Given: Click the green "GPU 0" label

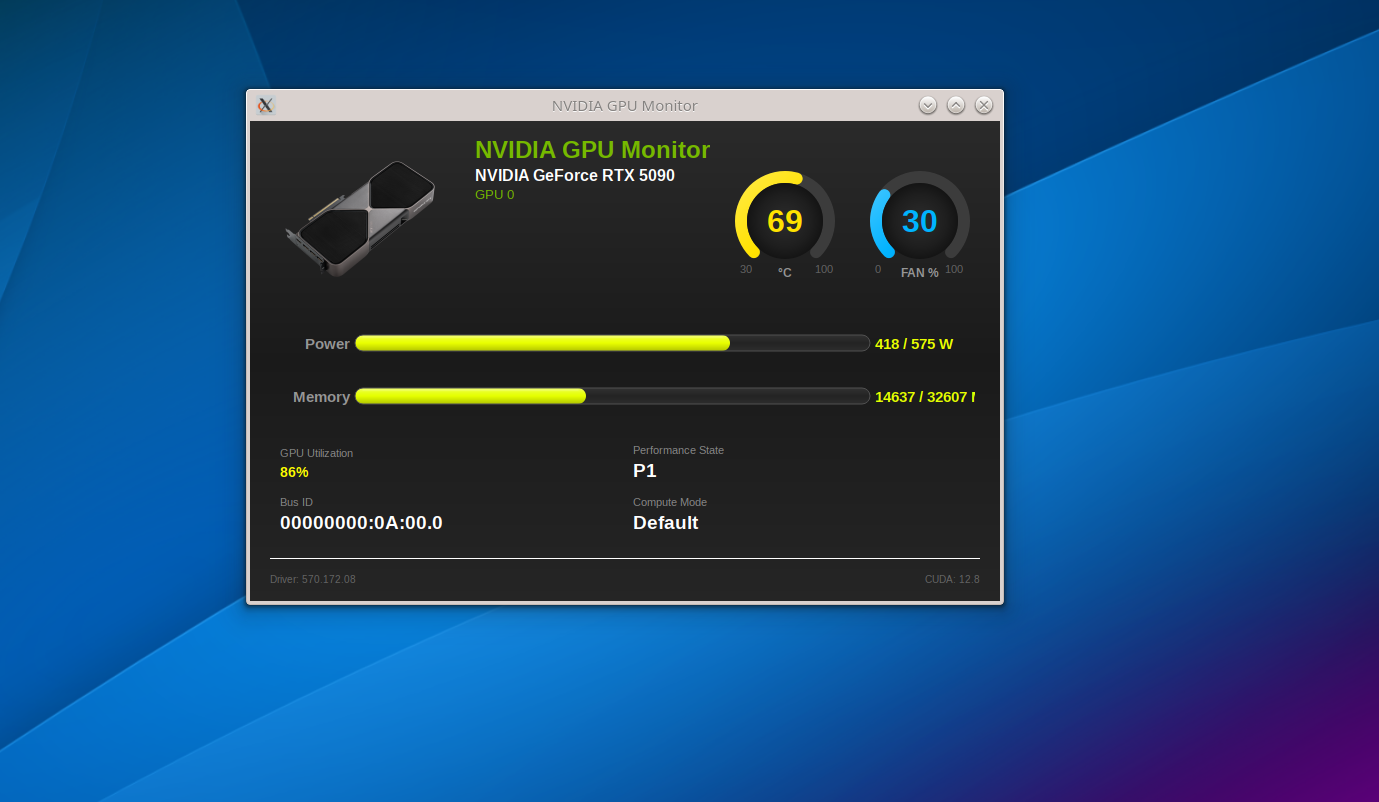Looking at the screenshot, I should tap(495, 195).
